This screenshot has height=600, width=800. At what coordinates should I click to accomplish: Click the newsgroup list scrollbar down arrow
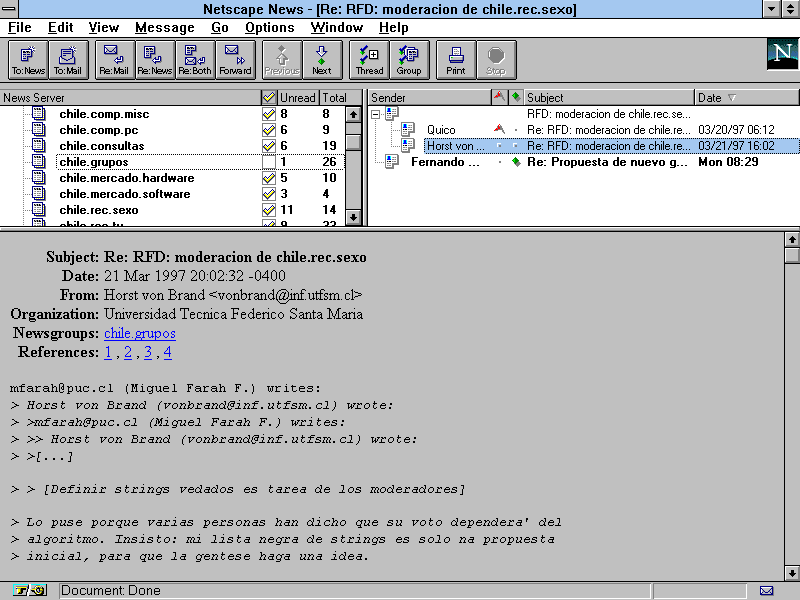coord(353,217)
